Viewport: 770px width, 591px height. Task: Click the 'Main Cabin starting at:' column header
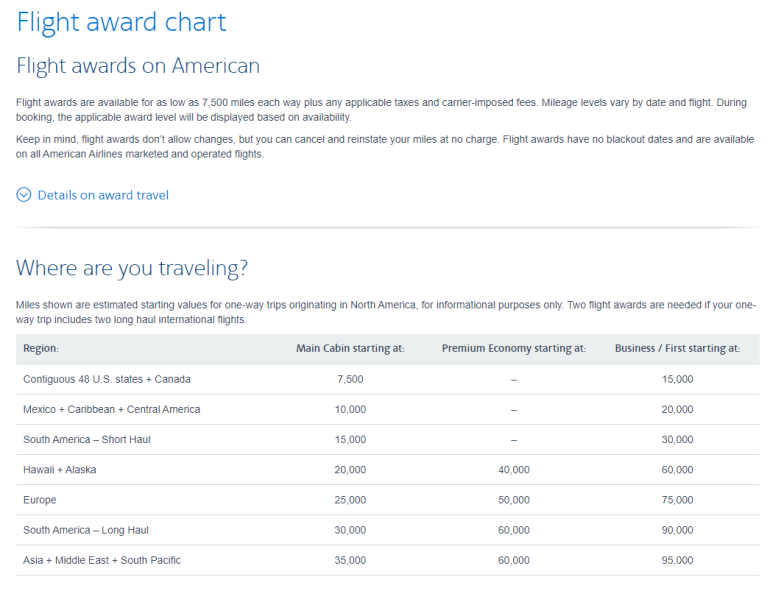(350, 349)
